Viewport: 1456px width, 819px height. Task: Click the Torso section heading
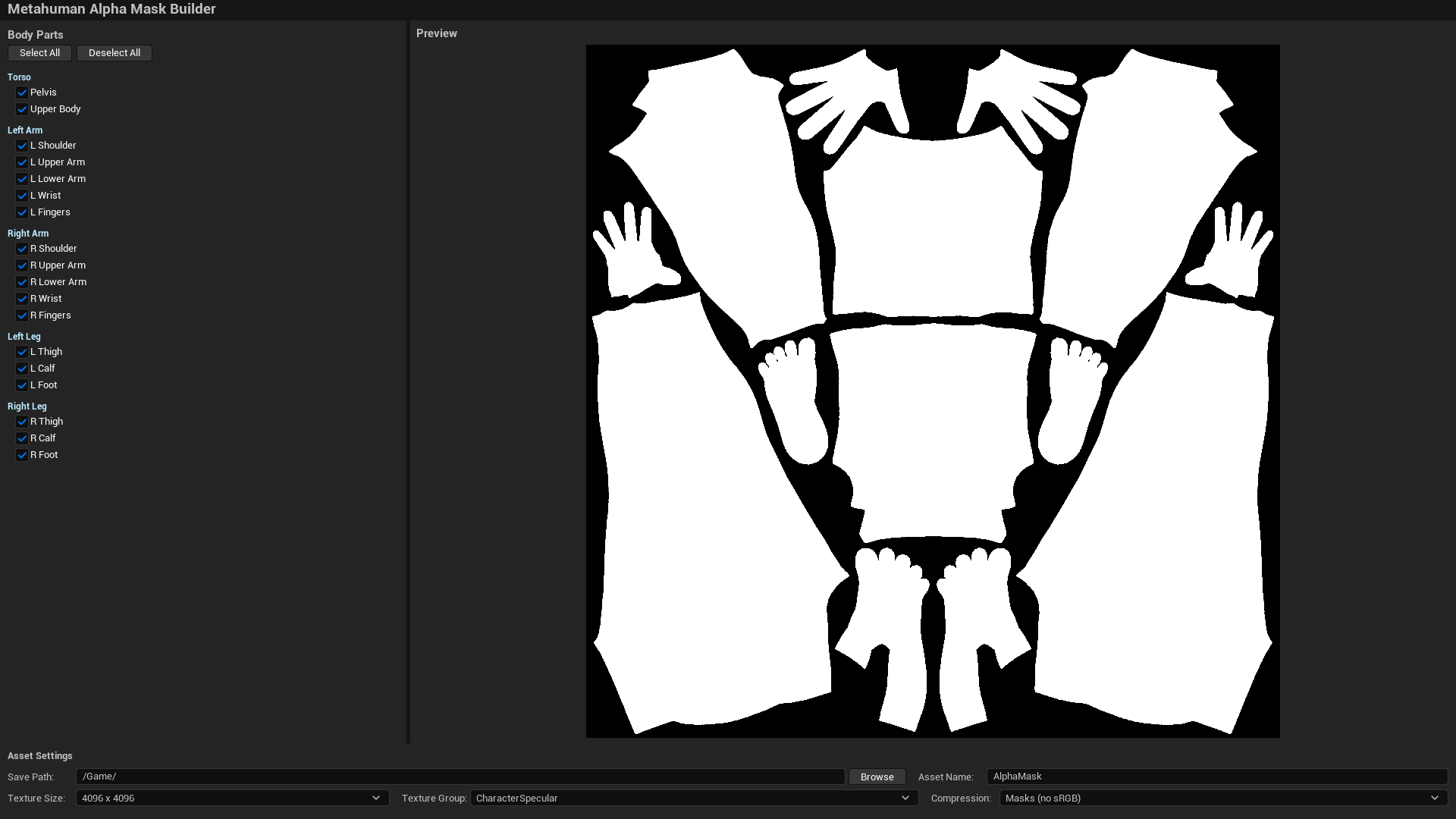pyautogui.click(x=19, y=77)
